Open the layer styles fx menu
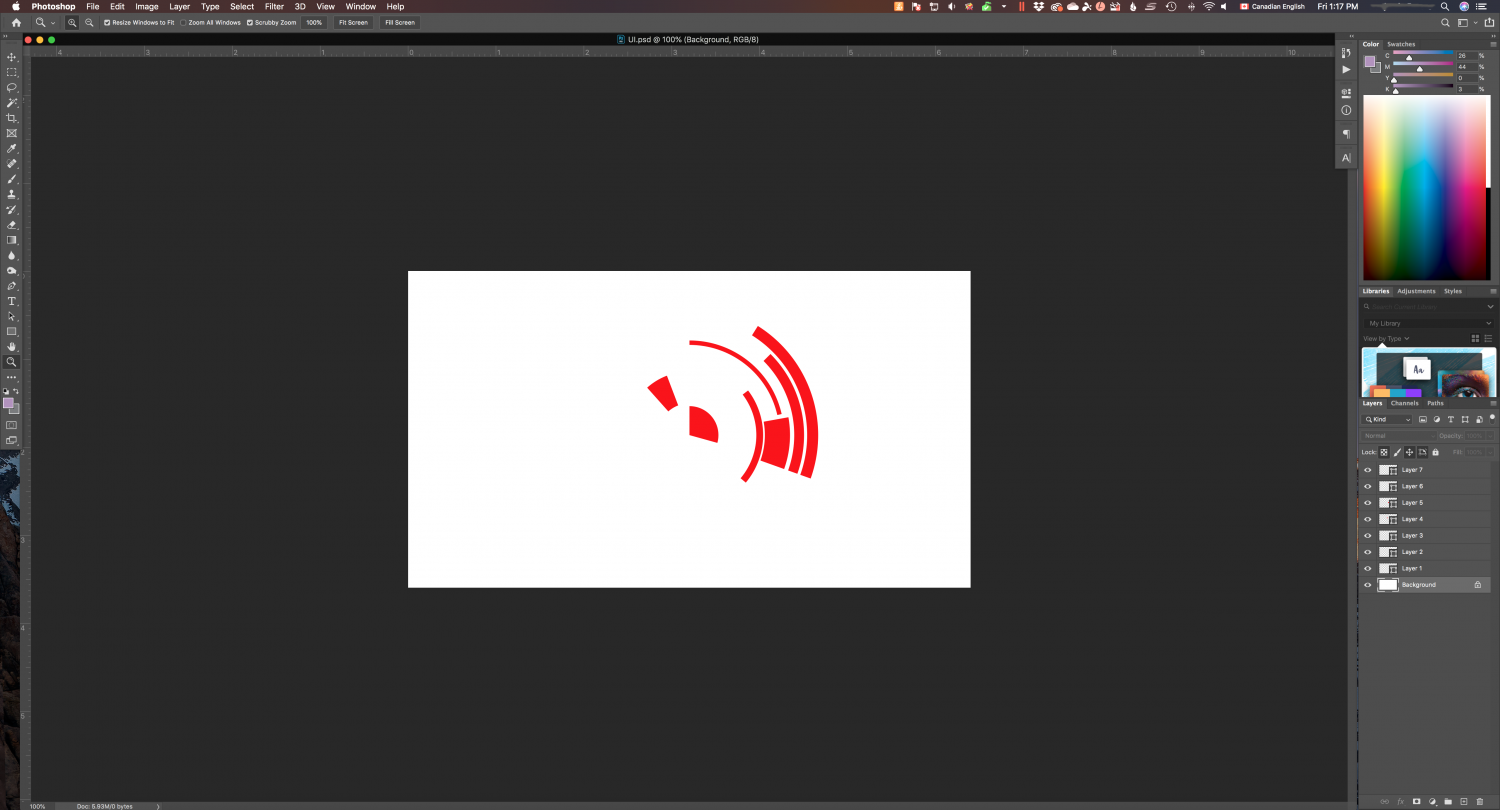The width and height of the screenshot is (1500, 810). [x=1400, y=801]
